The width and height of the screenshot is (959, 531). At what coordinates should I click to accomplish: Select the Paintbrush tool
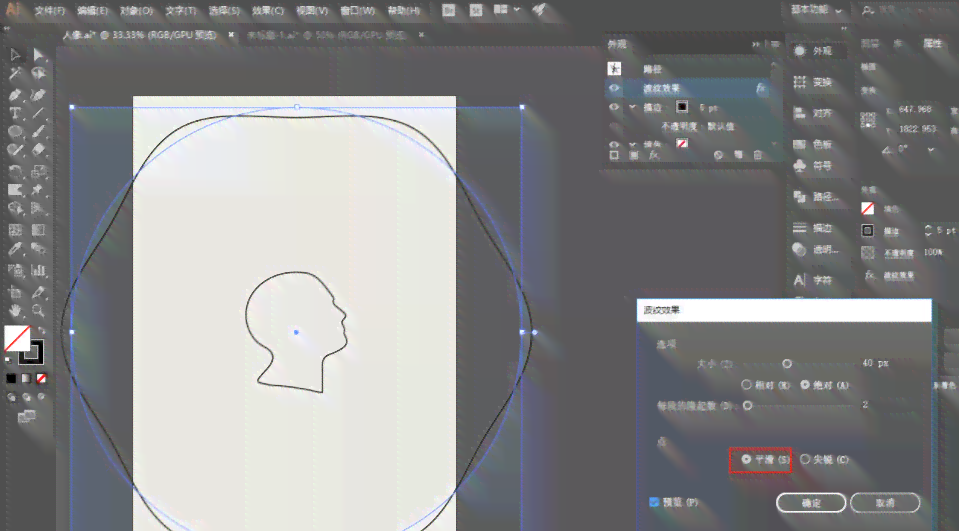tap(39, 132)
